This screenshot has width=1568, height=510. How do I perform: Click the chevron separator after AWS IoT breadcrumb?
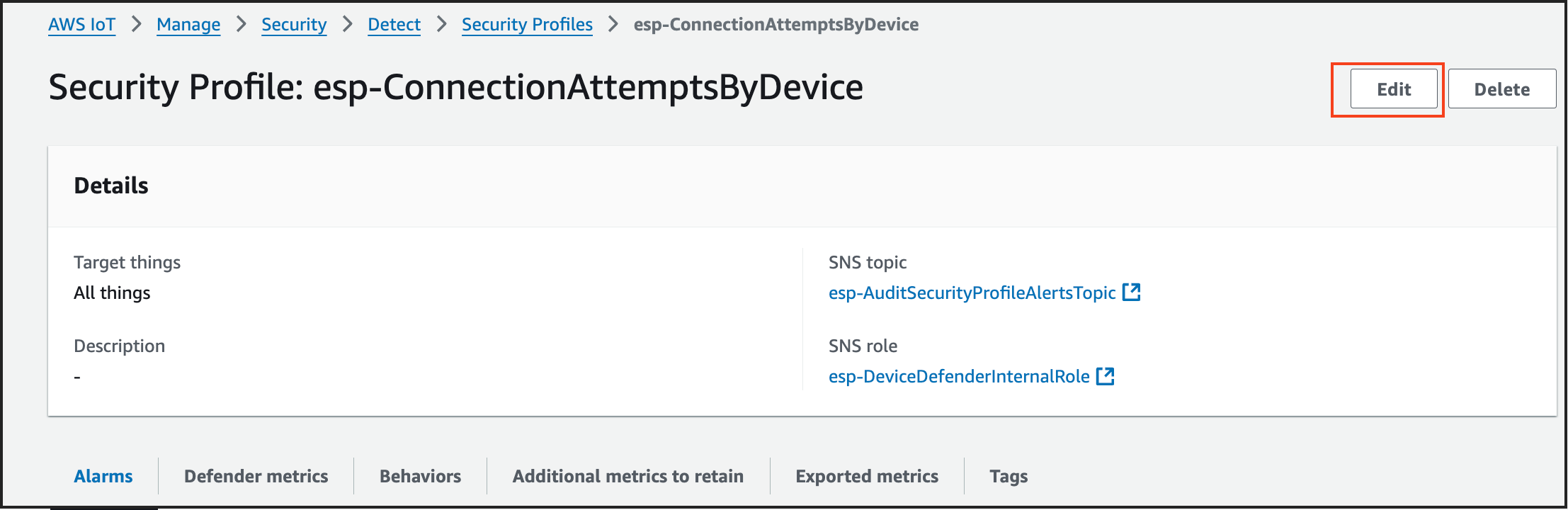[x=137, y=24]
